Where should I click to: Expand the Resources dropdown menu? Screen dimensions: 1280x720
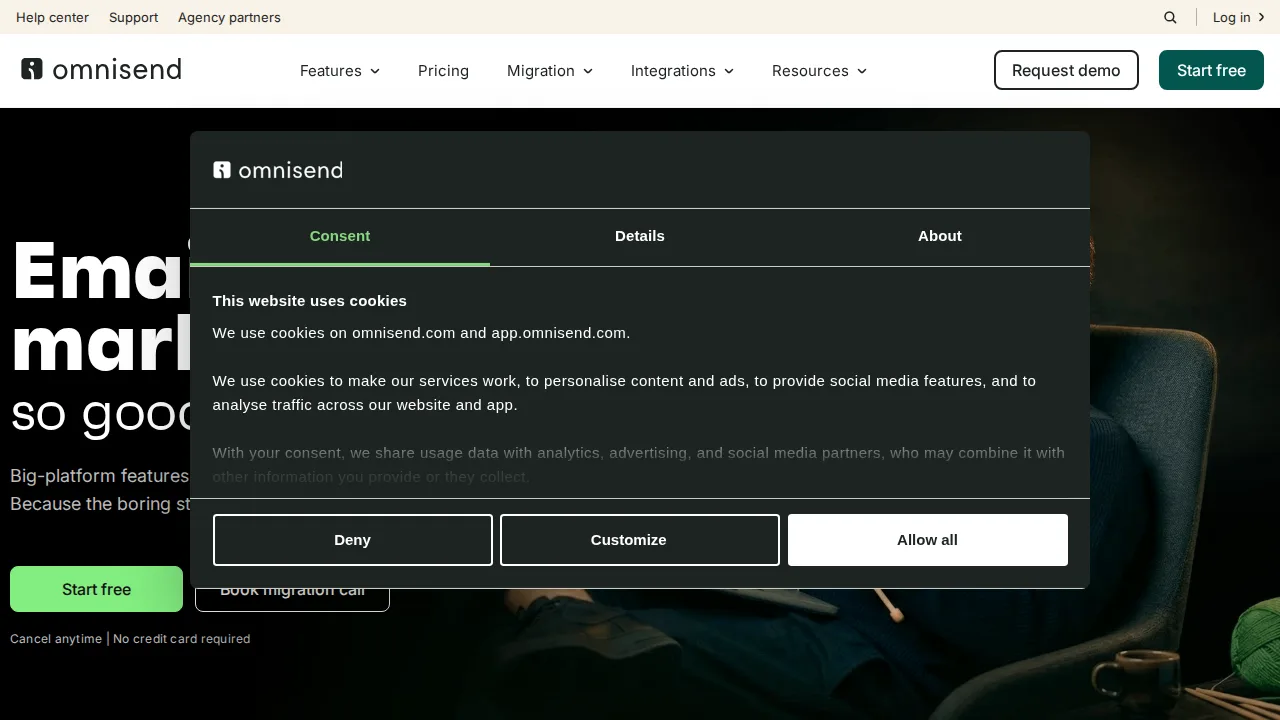pos(819,71)
